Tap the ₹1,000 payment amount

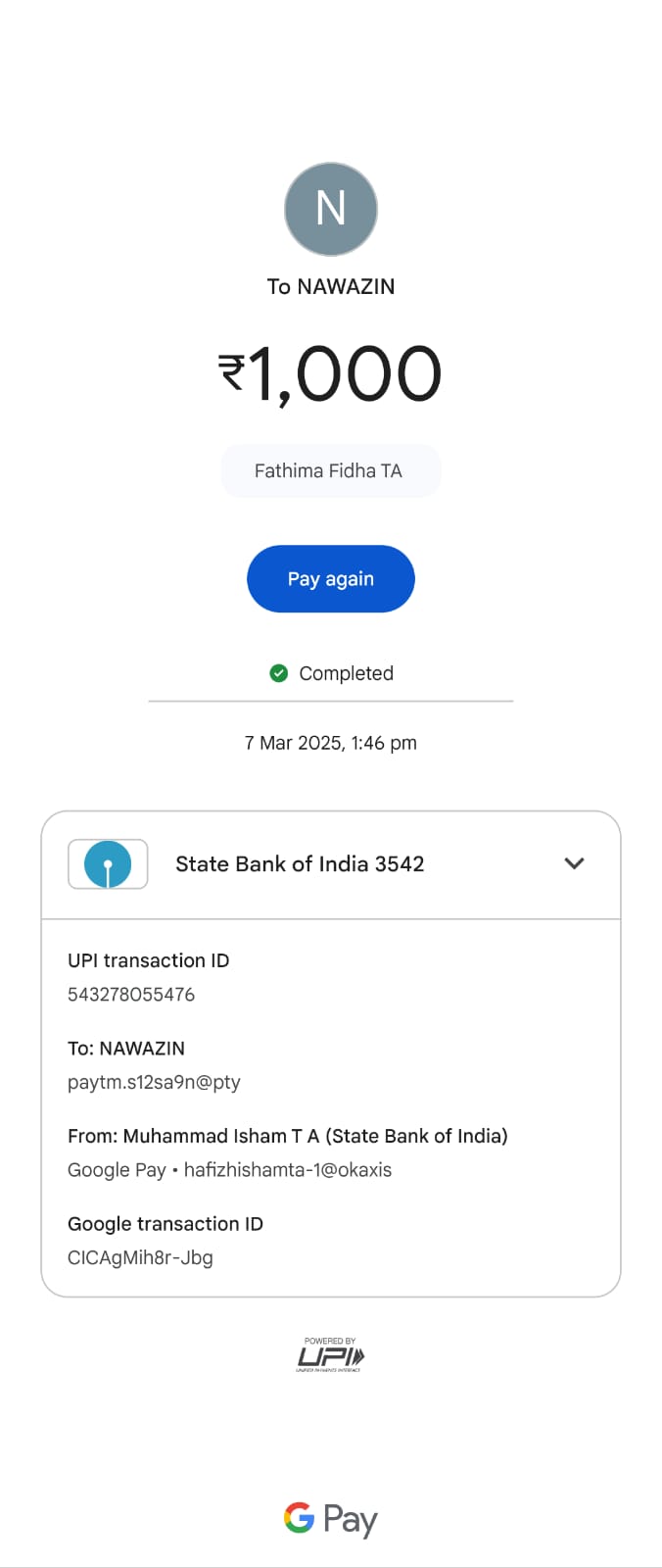330,373
